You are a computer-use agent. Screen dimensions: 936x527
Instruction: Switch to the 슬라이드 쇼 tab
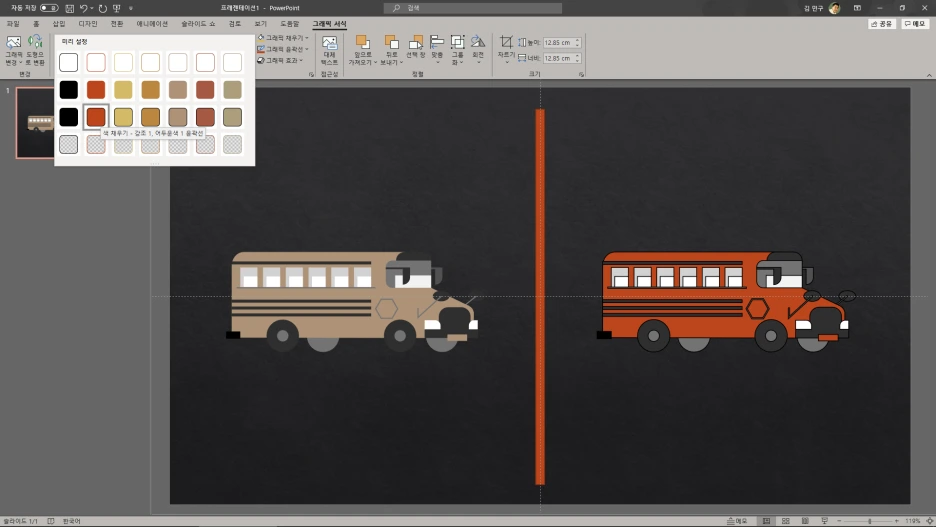[x=198, y=24]
